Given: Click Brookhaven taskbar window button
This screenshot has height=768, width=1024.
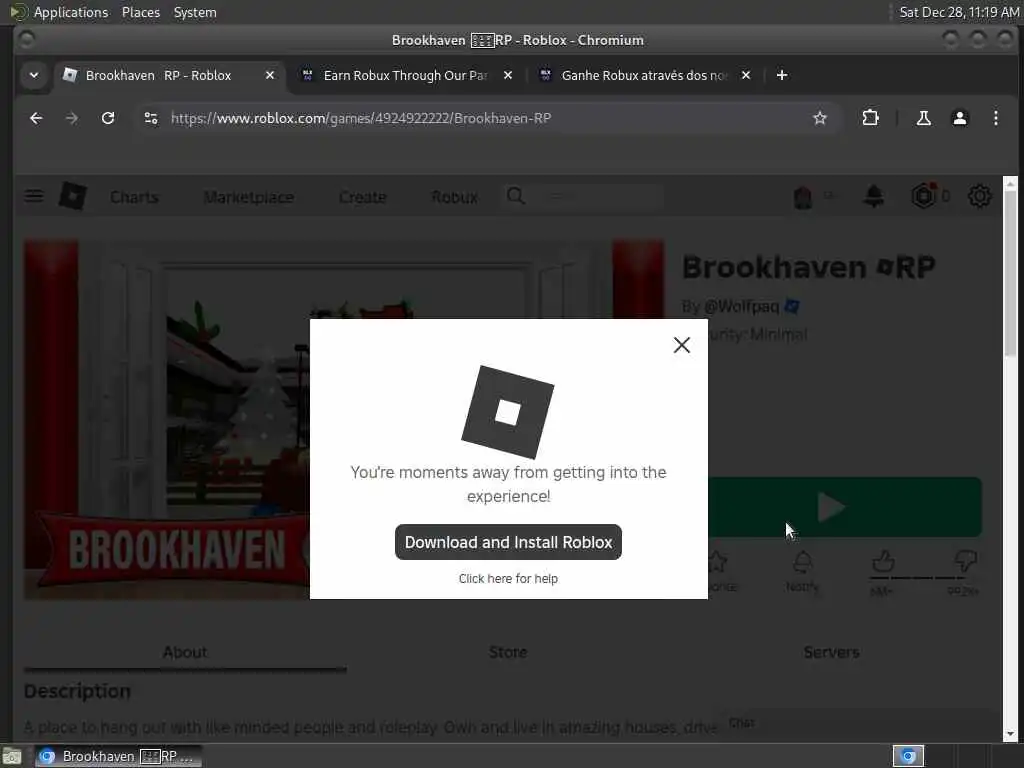Looking at the screenshot, I should (118, 756).
